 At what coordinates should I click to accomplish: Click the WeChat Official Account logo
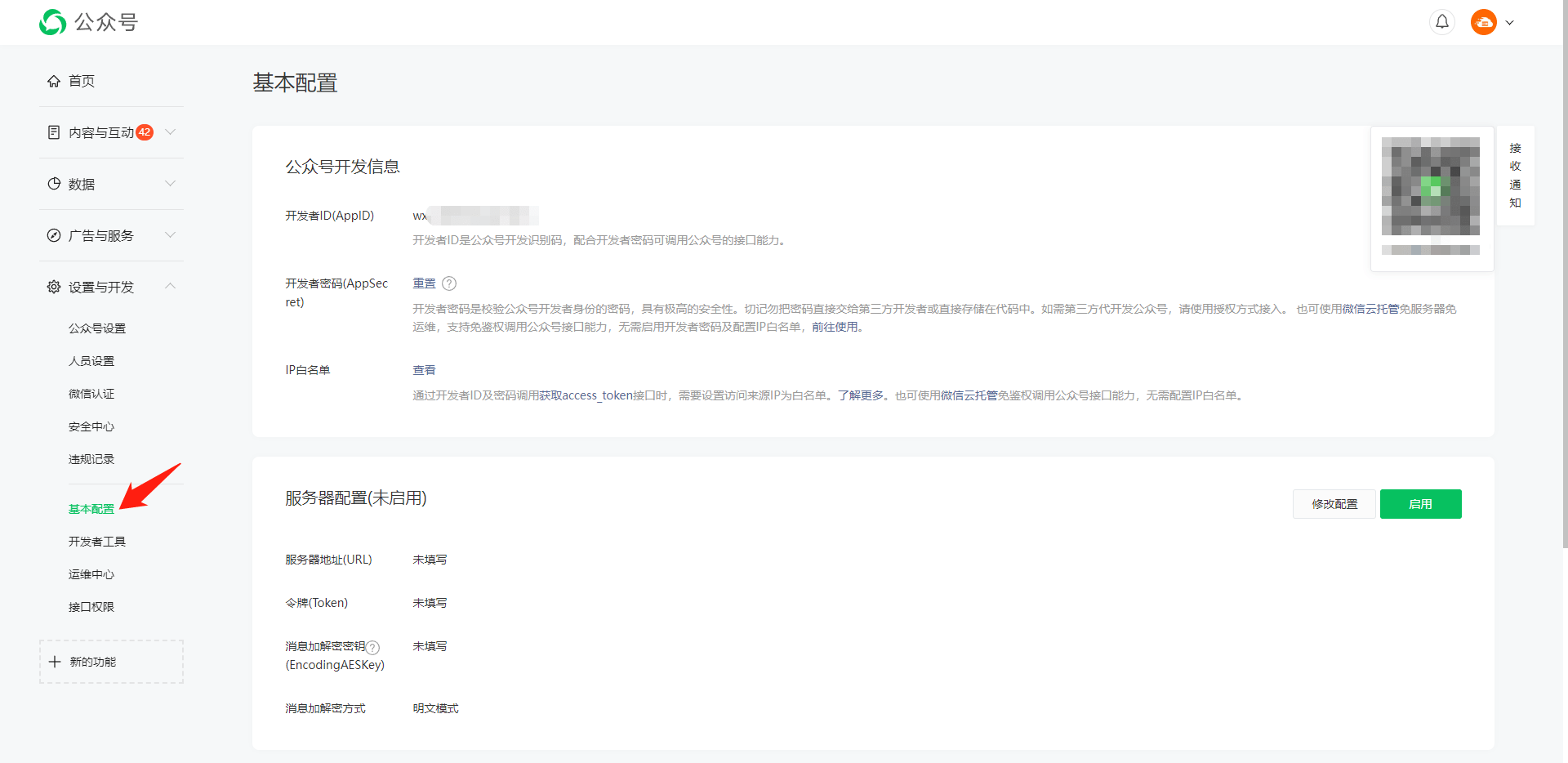[53, 22]
